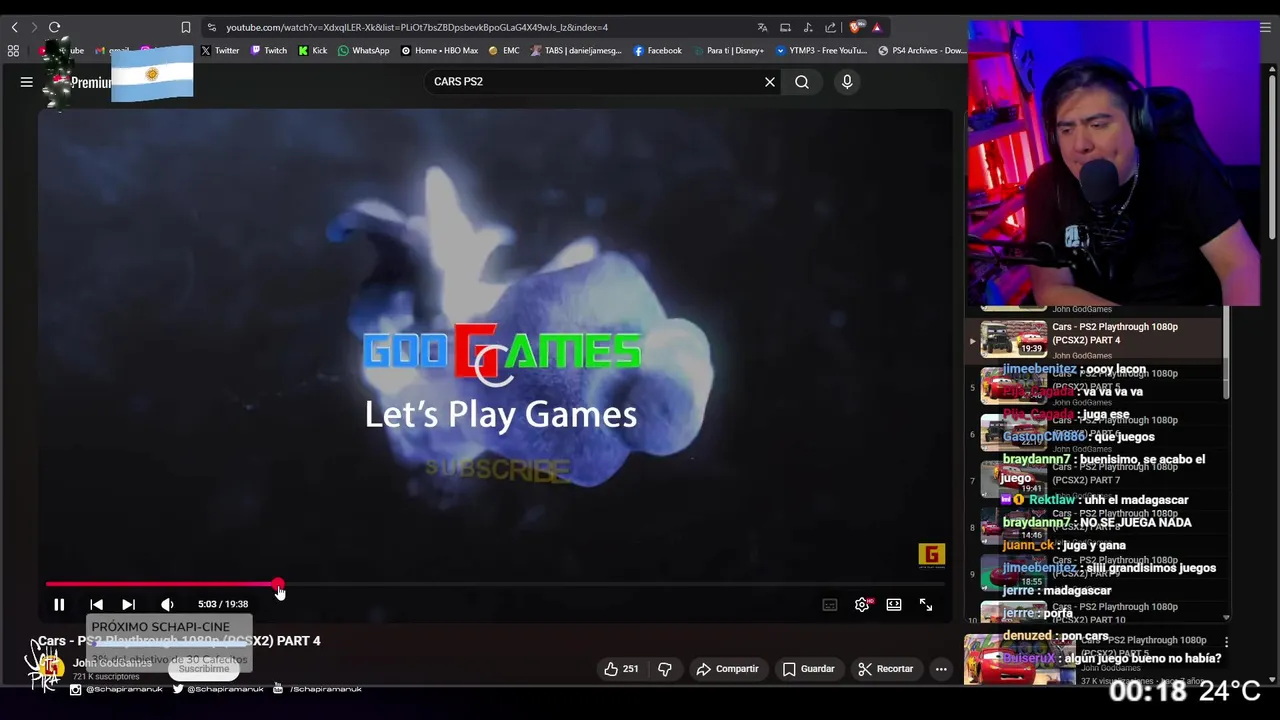Screen dimensions: 1280x720
Task: Open the Twitter bookmark
Action: tap(220, 50)
